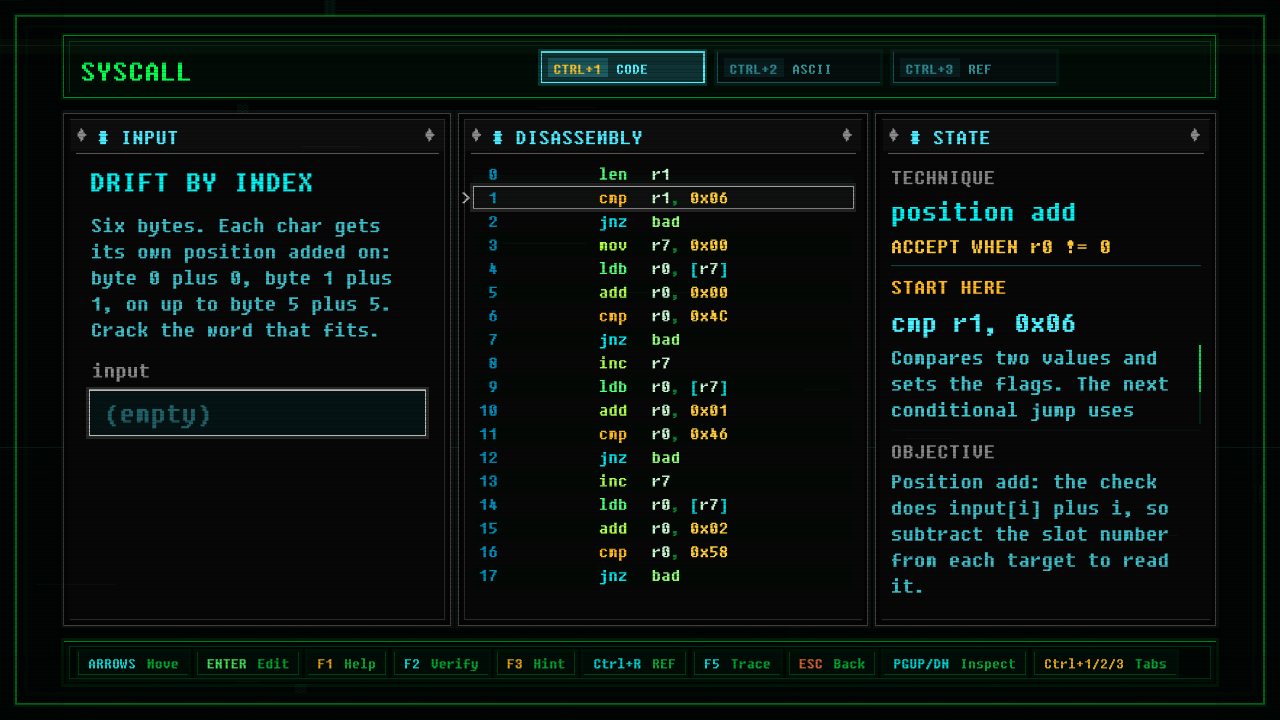Viewport: 1280px width, 720px height.
Task: Click the current-line arrow marker beside line 1
Action: 466,198
